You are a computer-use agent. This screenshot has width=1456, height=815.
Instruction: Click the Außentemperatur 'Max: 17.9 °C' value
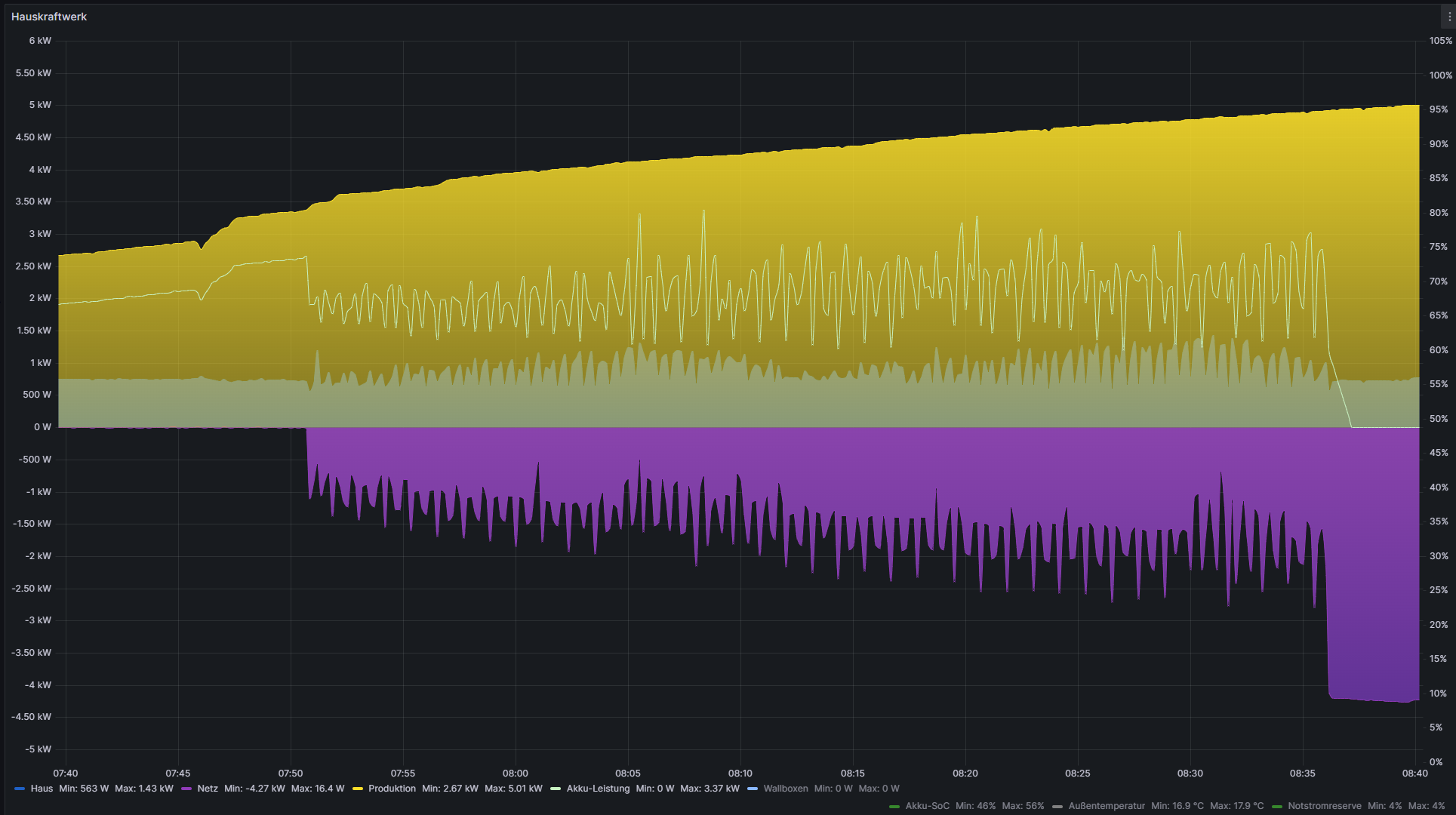point(1237,806)
